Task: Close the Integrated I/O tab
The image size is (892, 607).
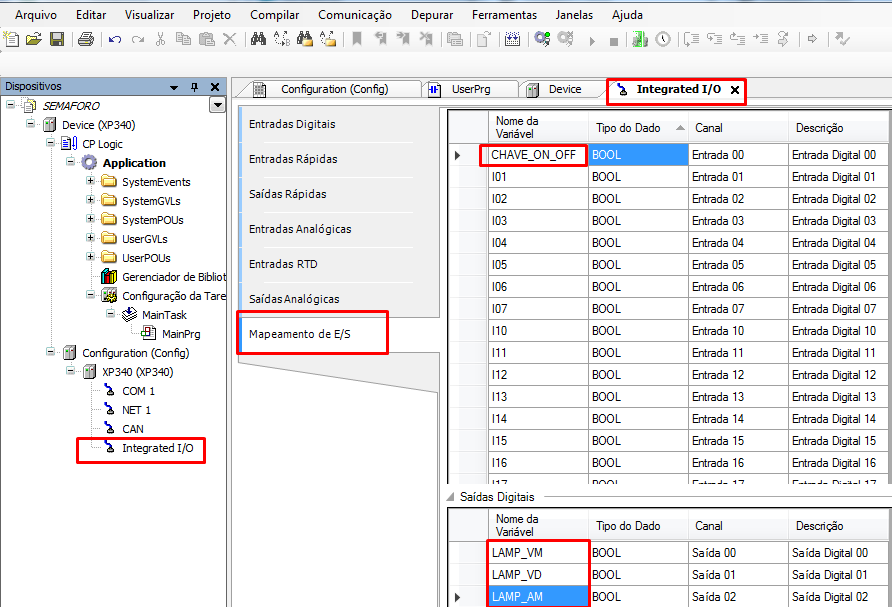Action: tap(735, 90)
